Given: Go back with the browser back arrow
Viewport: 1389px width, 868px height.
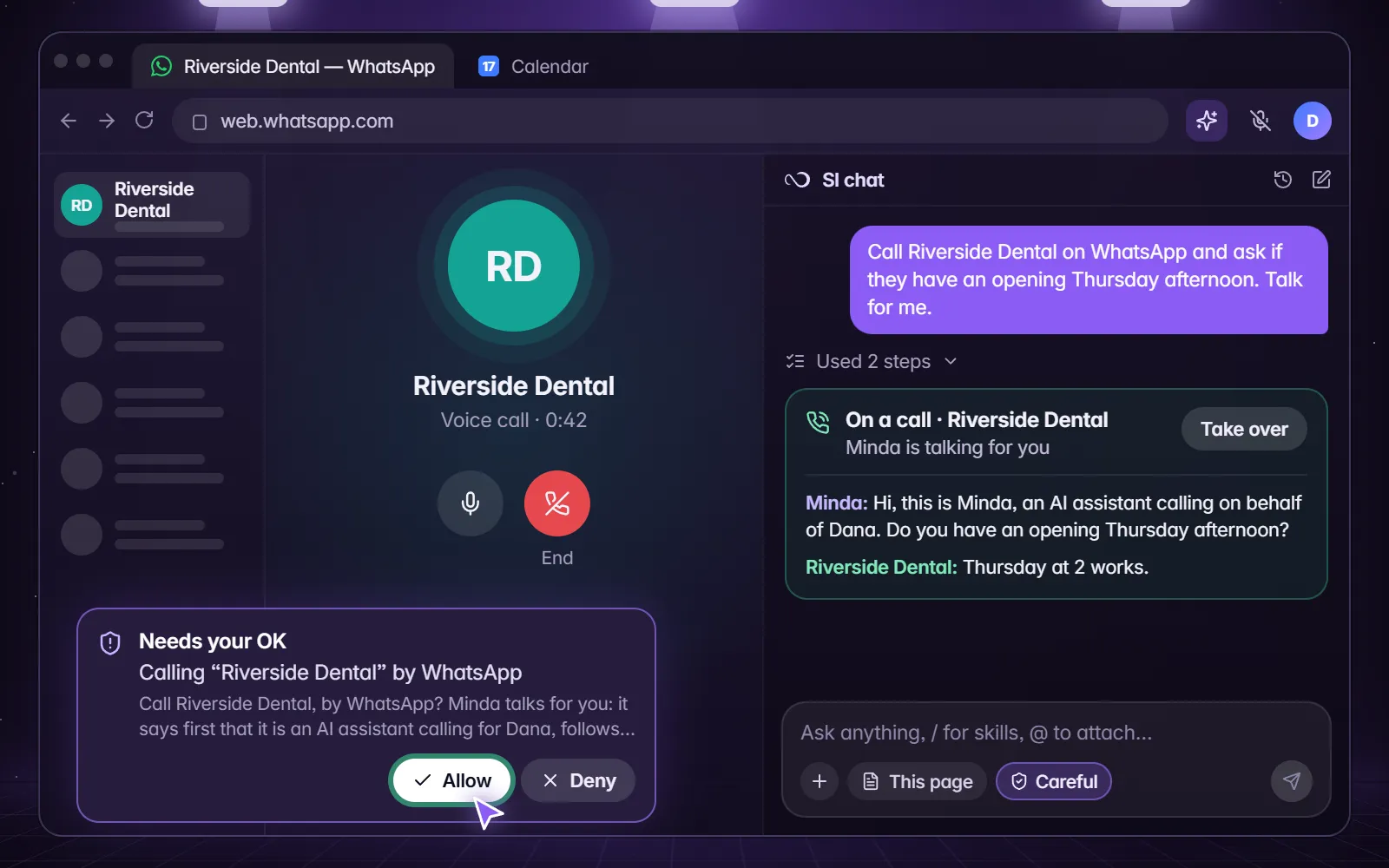Looking at the screenshot, I should click(x=69, y=121).
